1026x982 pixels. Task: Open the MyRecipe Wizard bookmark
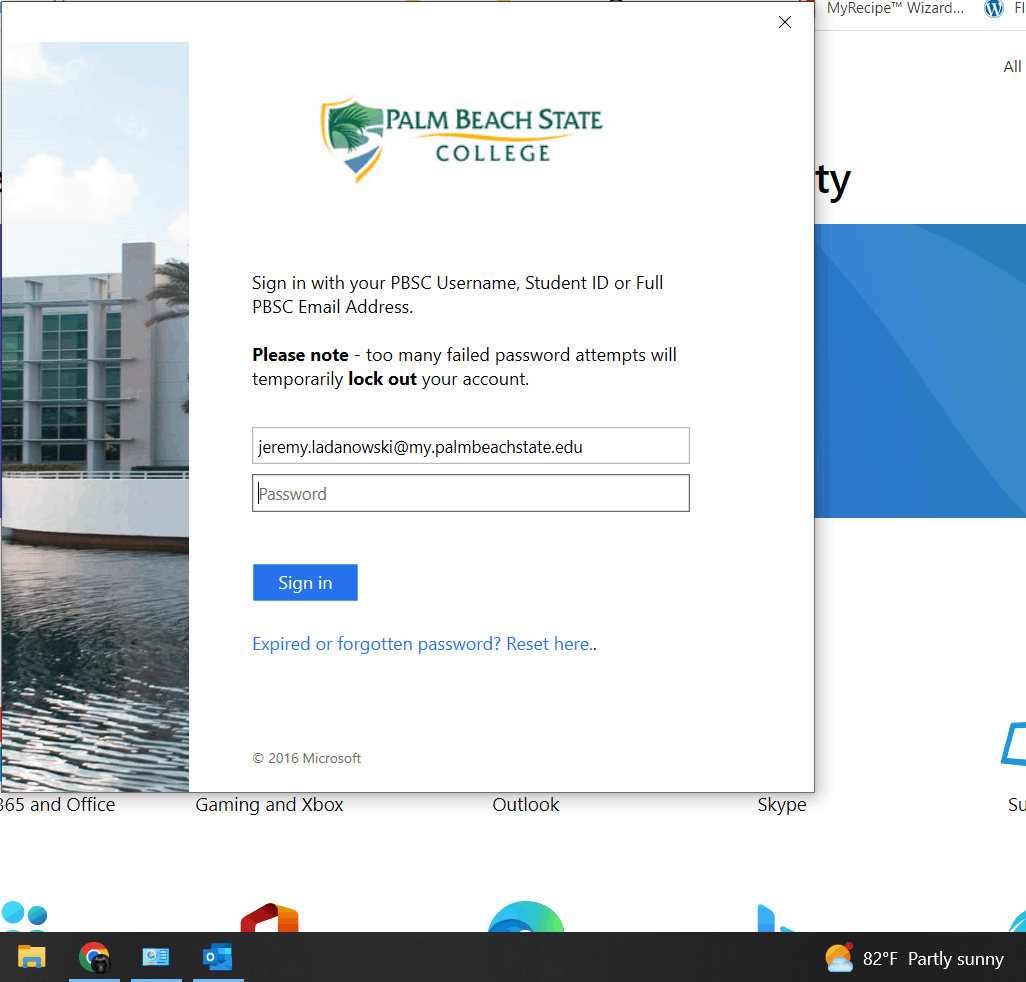pos(894,9)
